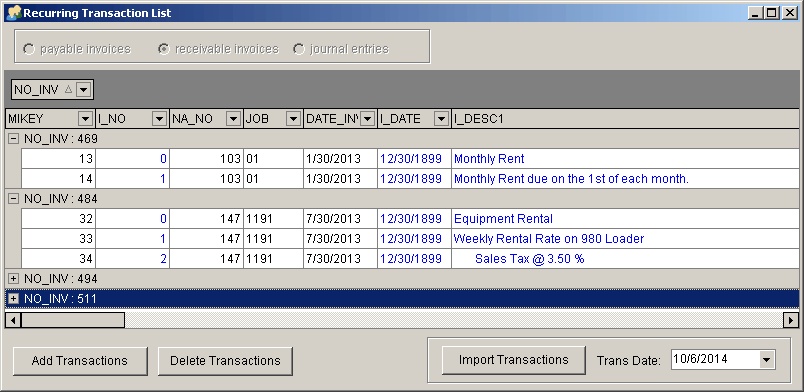Close the Recurring Transaction List window
This screenshot has width=804, height=392.
pos(789,13)
